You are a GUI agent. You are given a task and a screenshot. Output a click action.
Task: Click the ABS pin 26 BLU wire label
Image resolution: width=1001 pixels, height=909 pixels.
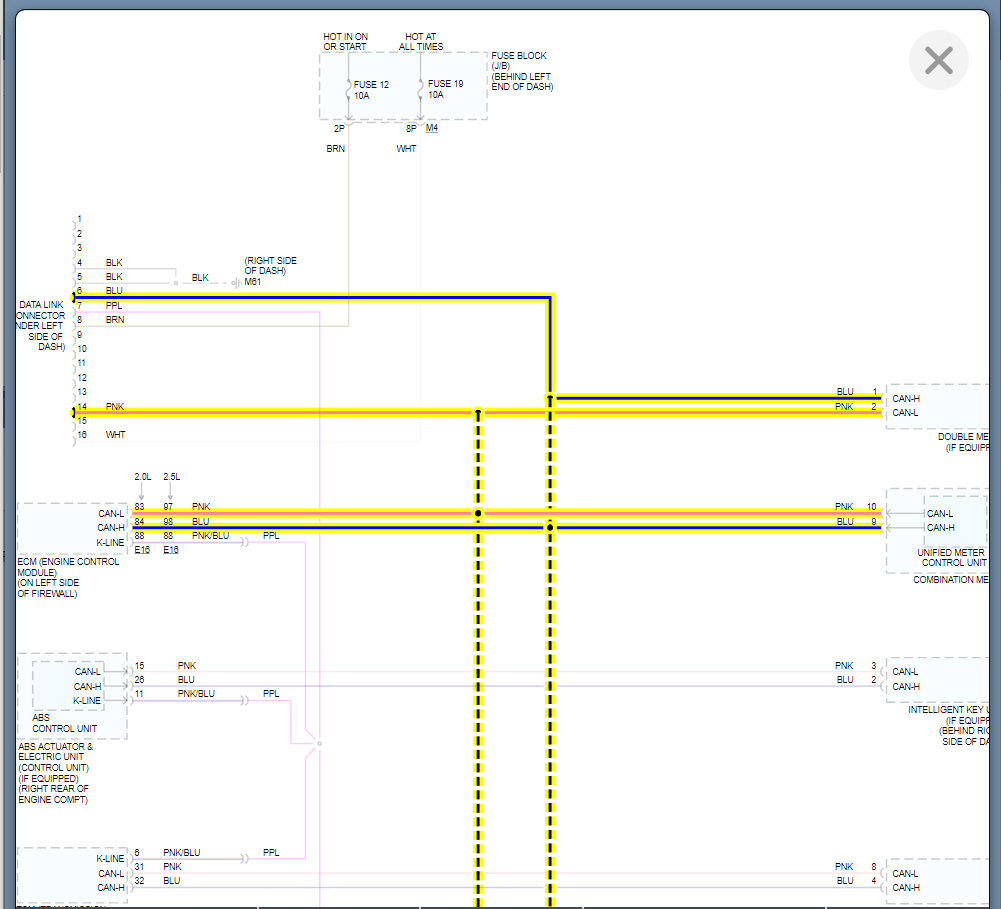click(x=186, y=679)
